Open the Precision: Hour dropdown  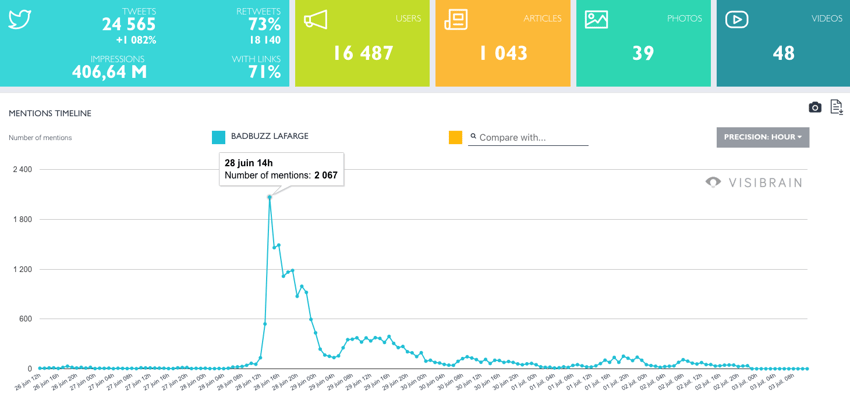pos(763,137)
